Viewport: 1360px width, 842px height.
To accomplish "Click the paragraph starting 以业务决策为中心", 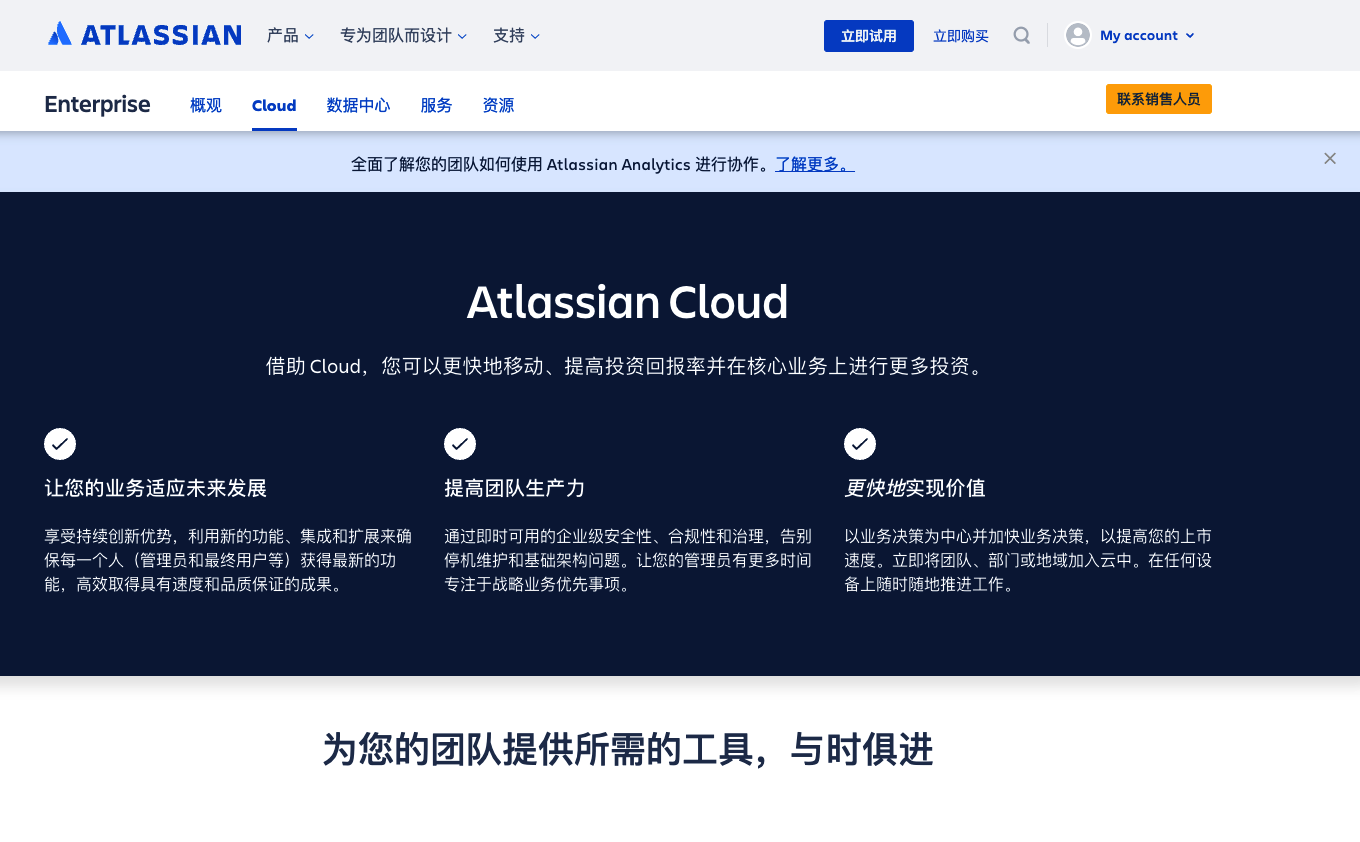I will pyautogui.click(x=1028, y=560).
